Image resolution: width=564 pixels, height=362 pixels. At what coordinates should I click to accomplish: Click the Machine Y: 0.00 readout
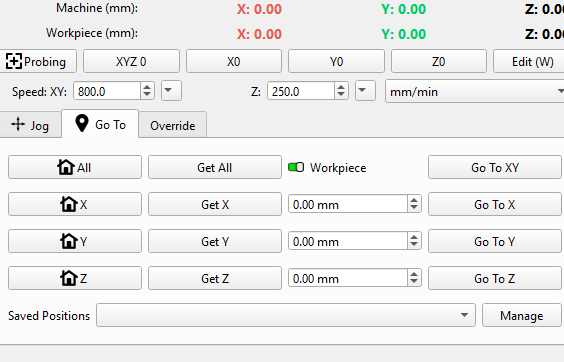pyautogui.click(x=404, y=9)
